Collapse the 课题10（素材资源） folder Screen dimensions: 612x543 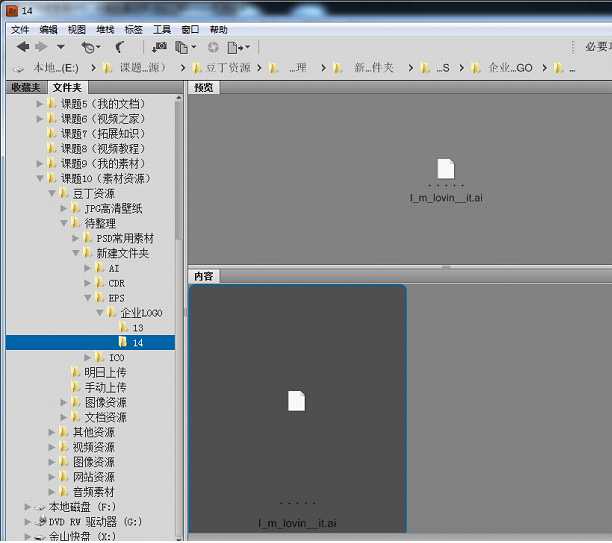[40, 178]
